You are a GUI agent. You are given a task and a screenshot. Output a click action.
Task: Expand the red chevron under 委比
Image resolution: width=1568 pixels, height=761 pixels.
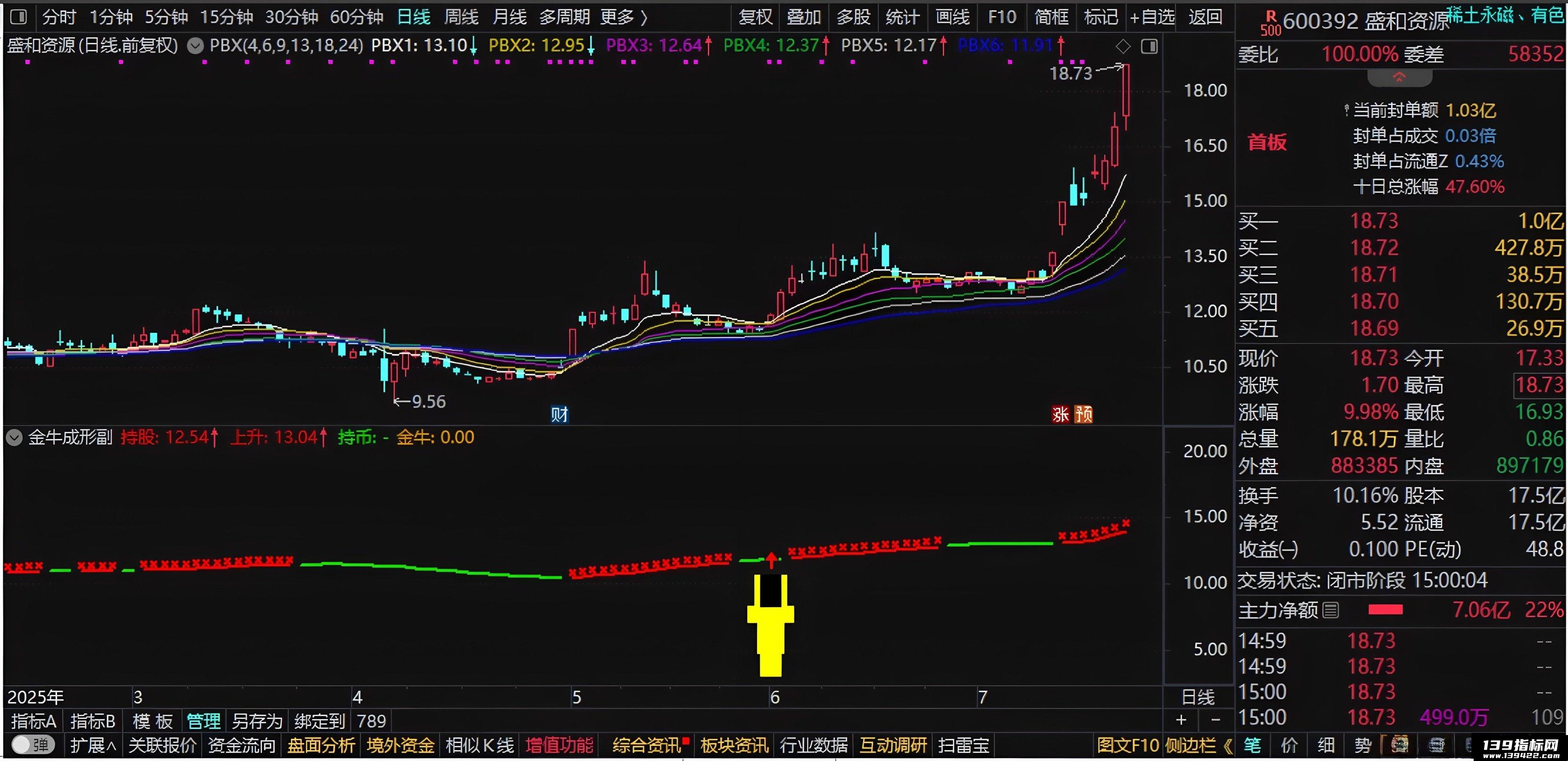pos(1400,77)
